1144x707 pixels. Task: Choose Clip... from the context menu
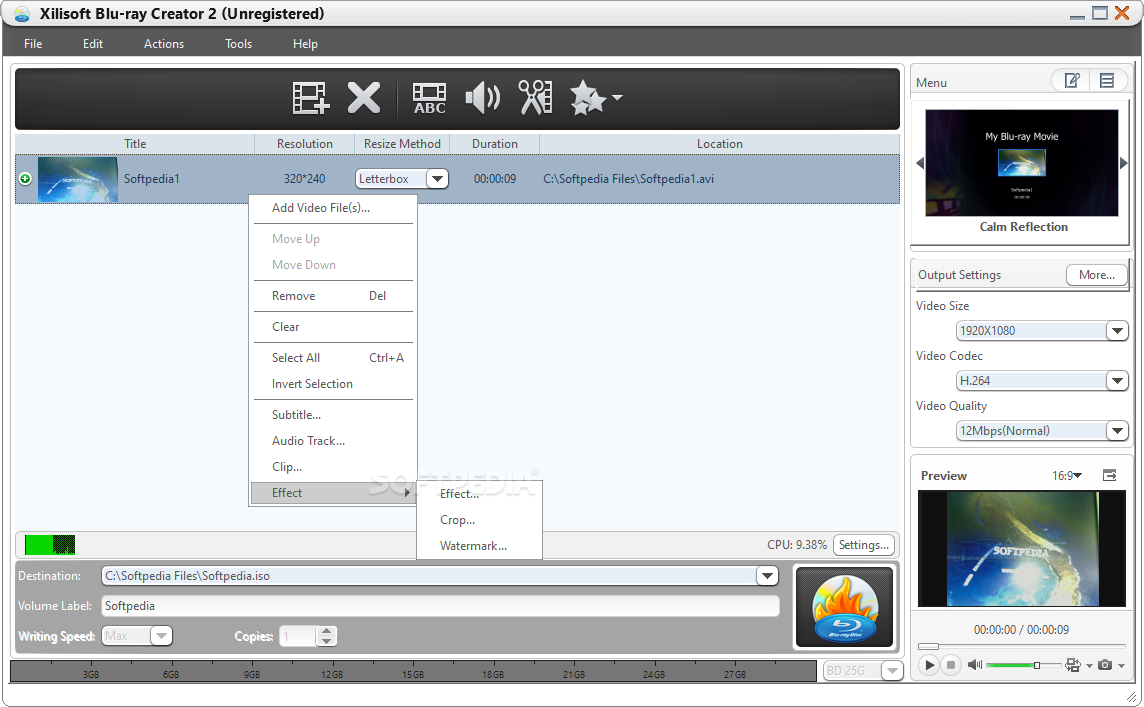(333, 467)
